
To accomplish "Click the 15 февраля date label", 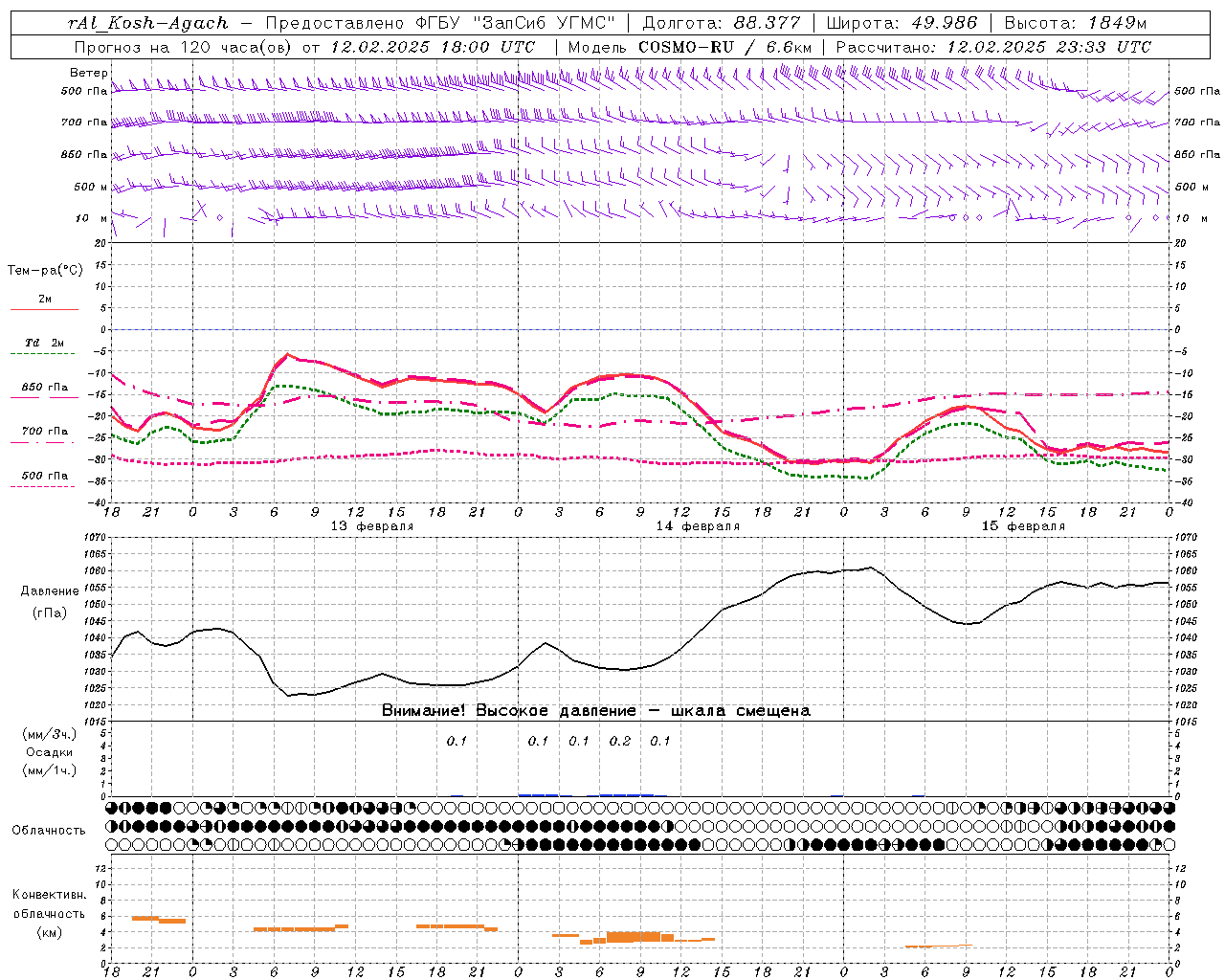I will pyautogui.click(x=1023, y=526).
